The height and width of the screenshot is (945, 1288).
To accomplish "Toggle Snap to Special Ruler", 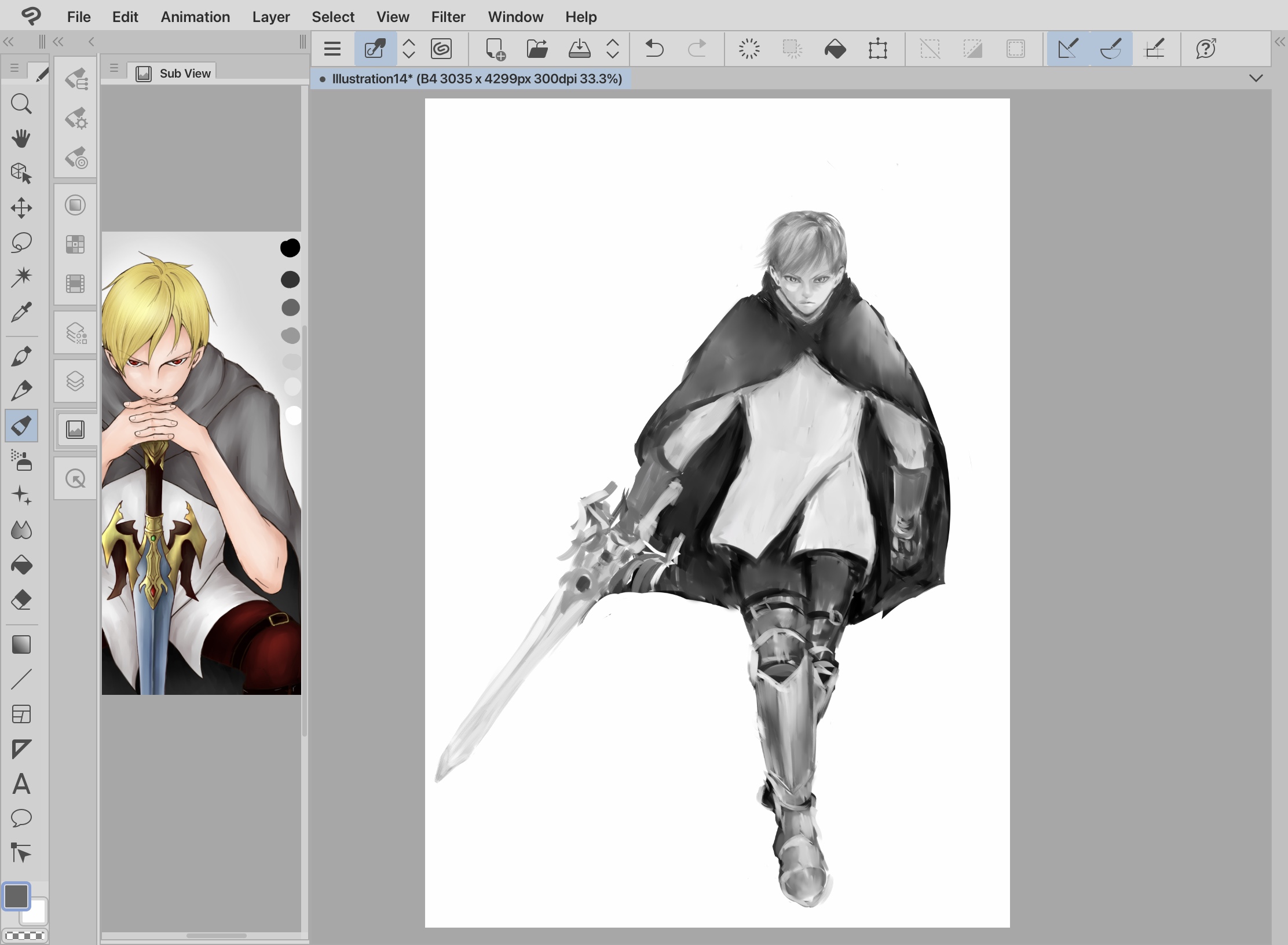I will pyautogui.click(x=1111, y=49).
